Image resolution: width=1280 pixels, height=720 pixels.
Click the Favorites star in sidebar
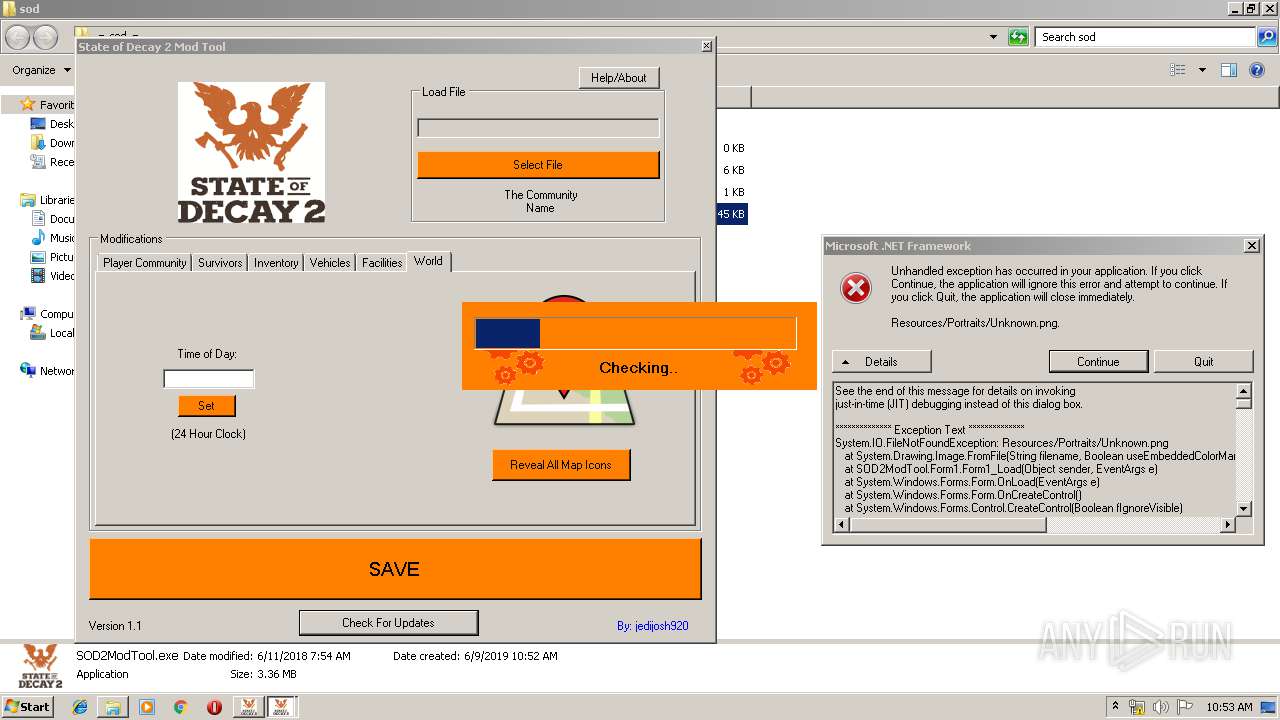click(x=29, y=104)
